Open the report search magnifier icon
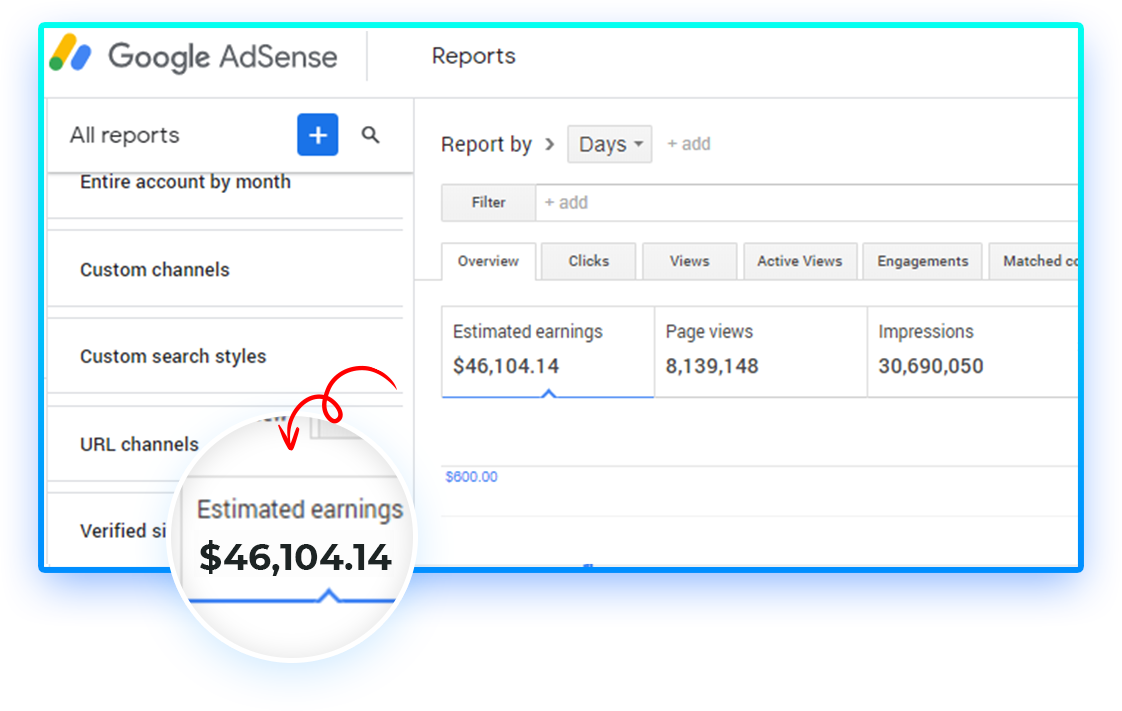The height and width of the screenshot is (711, 1122). [370, 134]
